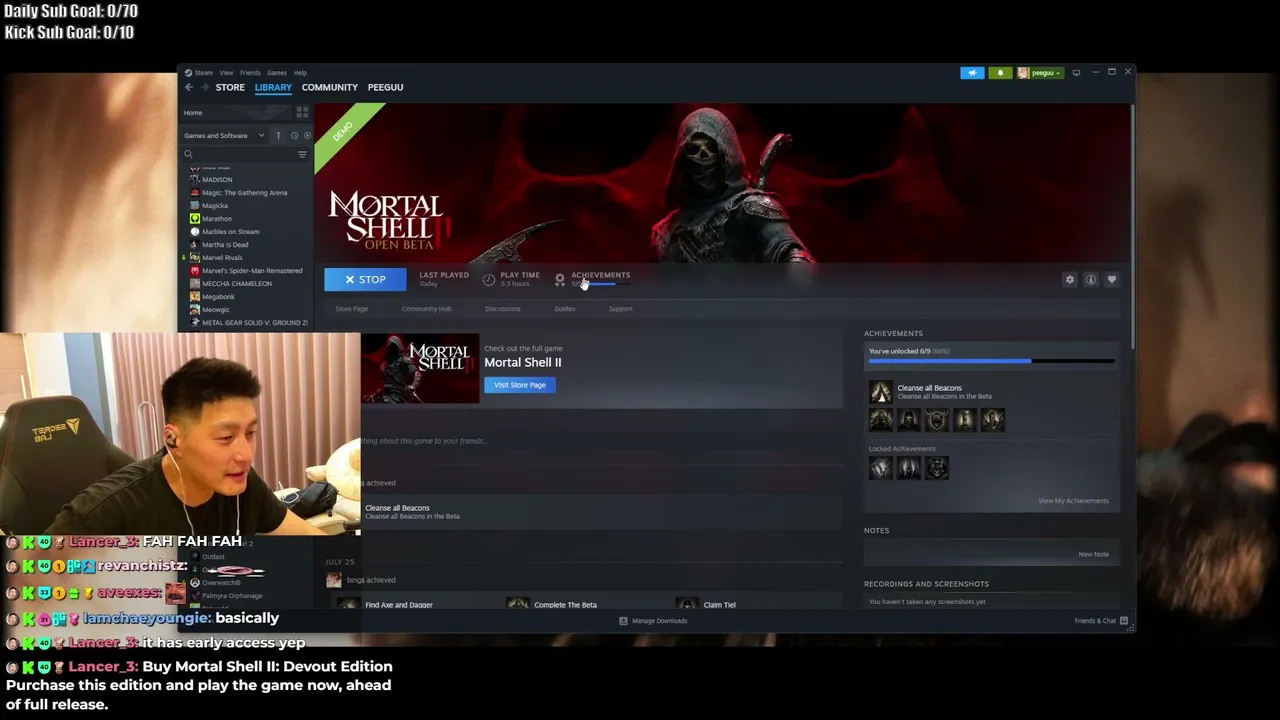
Task: Open the Guides link
Action: pyautogui.click(x=565, y=309)
